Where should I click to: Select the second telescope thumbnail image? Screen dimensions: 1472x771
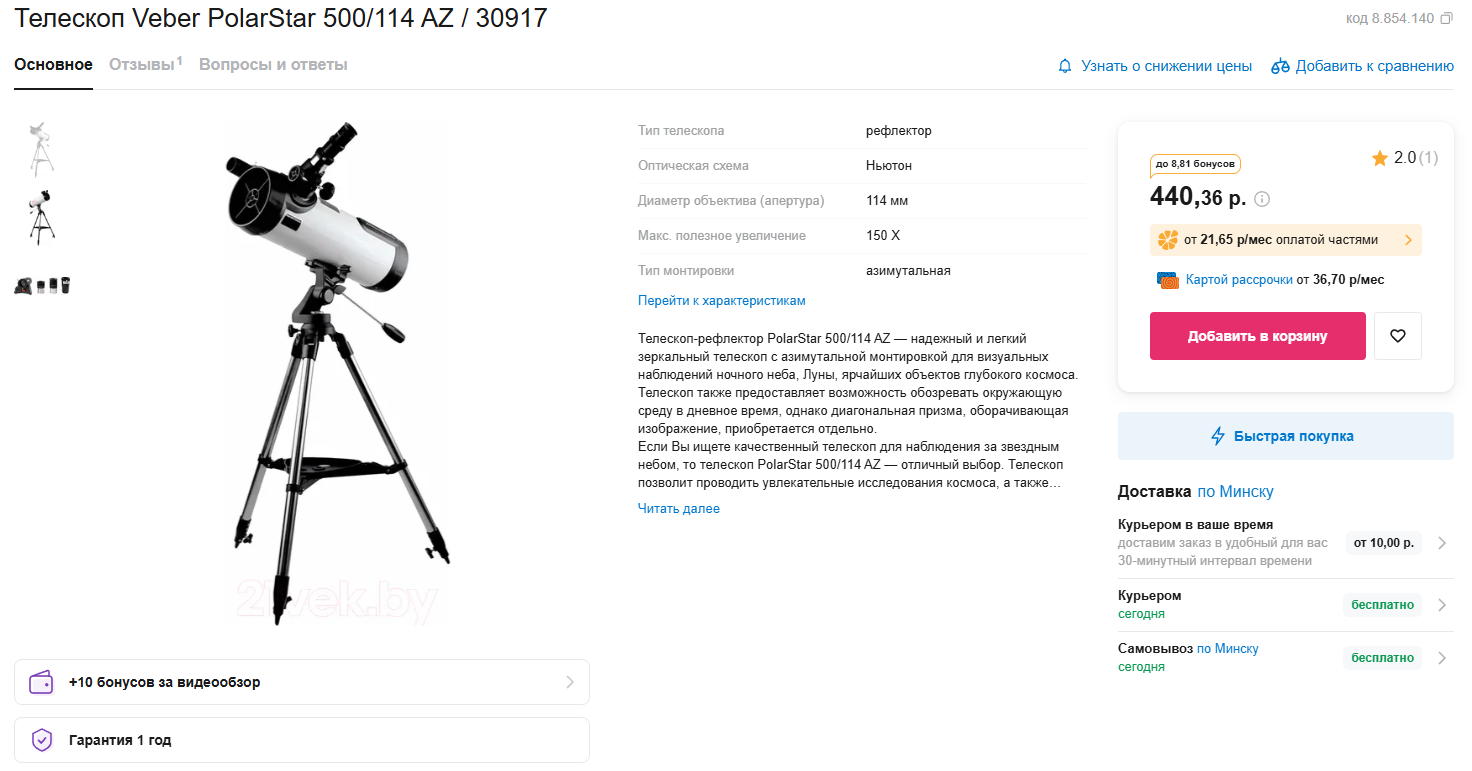point(41,217)
